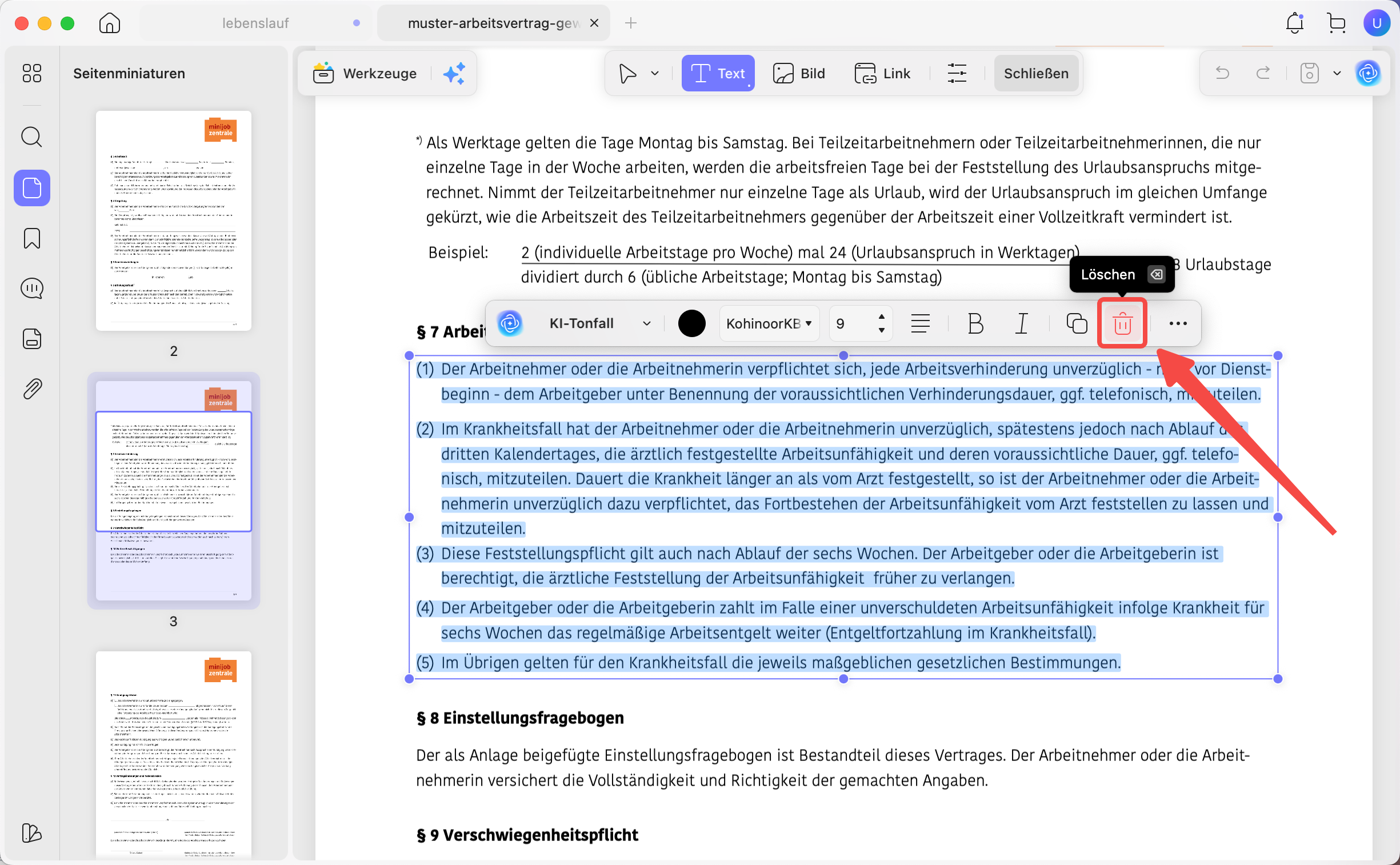Open the edit settings sliders icon
Viewport: 1400px width, 865px height.
[957, 73]
